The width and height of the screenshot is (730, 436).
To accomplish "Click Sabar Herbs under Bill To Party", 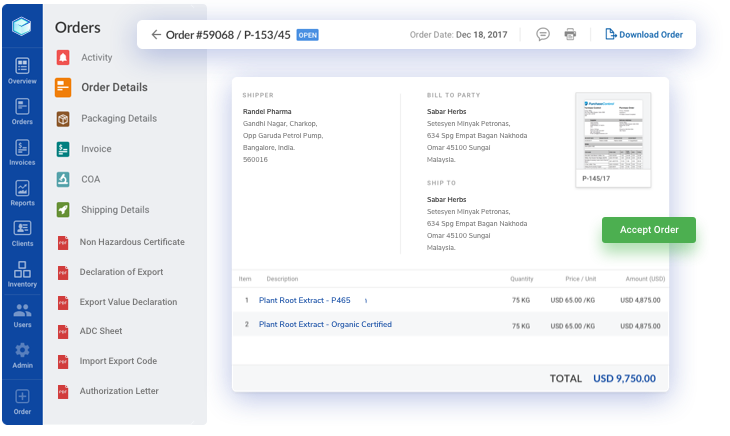I will (446, 112).
